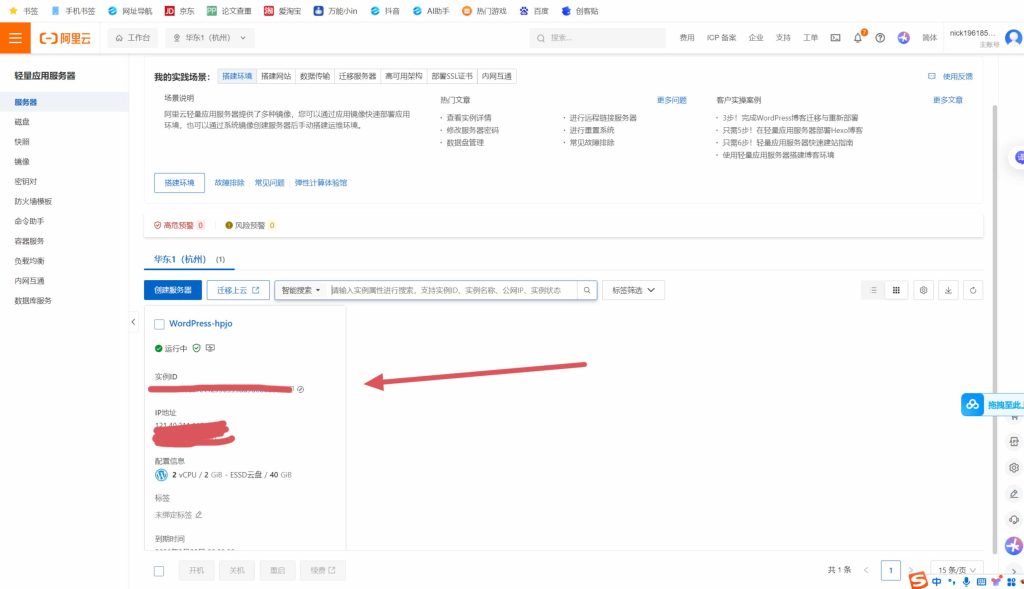Switch to grid card view icon
This screenshot has height=589, width=1024.
click(896, 290)
